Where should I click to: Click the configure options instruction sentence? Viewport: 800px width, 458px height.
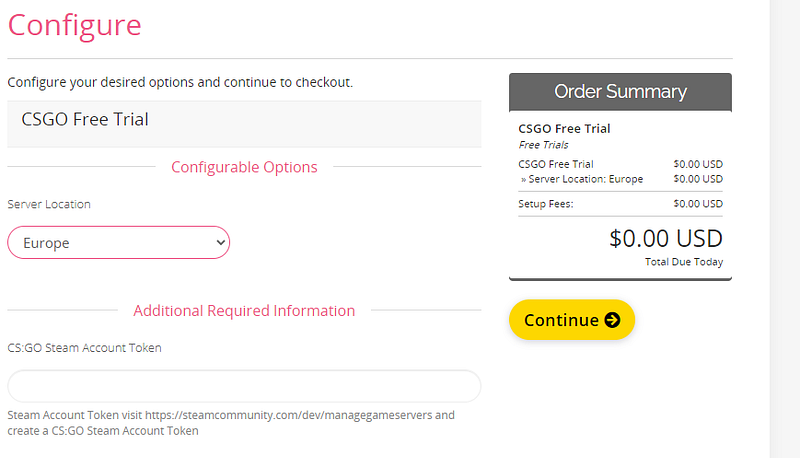180,82
